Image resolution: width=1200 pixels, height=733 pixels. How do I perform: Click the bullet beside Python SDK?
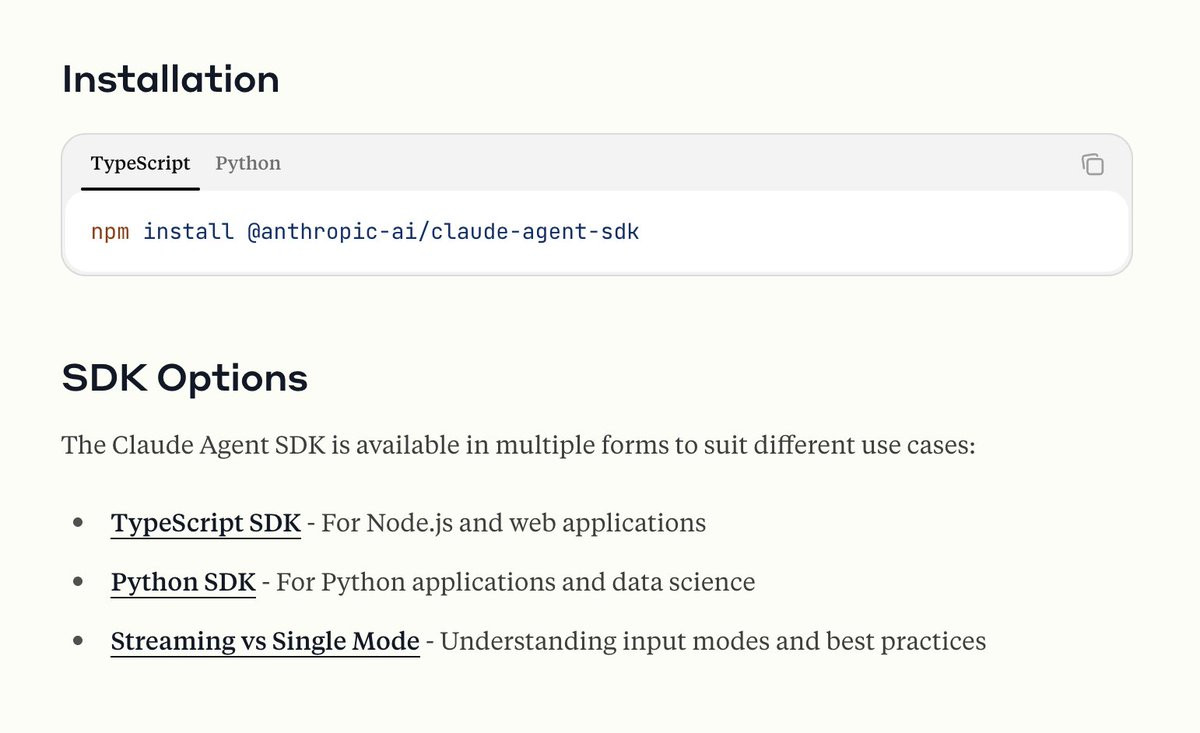click(78, 582)
